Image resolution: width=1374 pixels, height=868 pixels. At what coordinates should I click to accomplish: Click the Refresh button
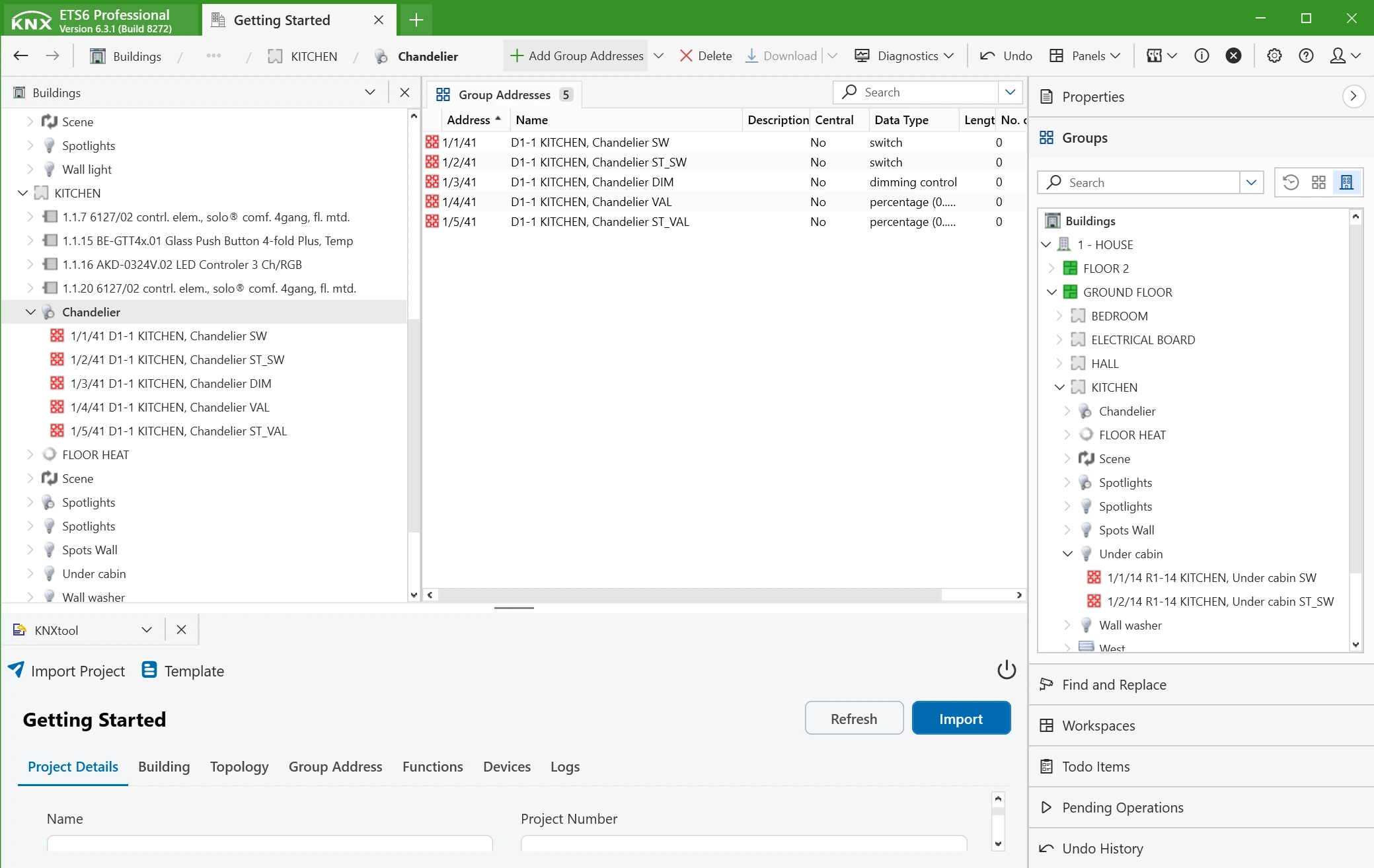click(x=854, y=718)
